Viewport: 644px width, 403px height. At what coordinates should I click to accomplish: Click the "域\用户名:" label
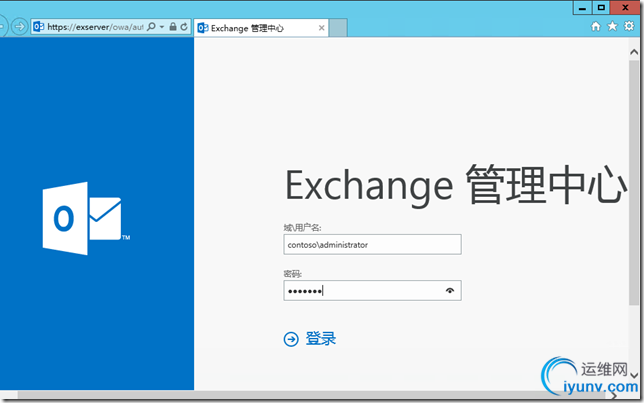point(302,228)
